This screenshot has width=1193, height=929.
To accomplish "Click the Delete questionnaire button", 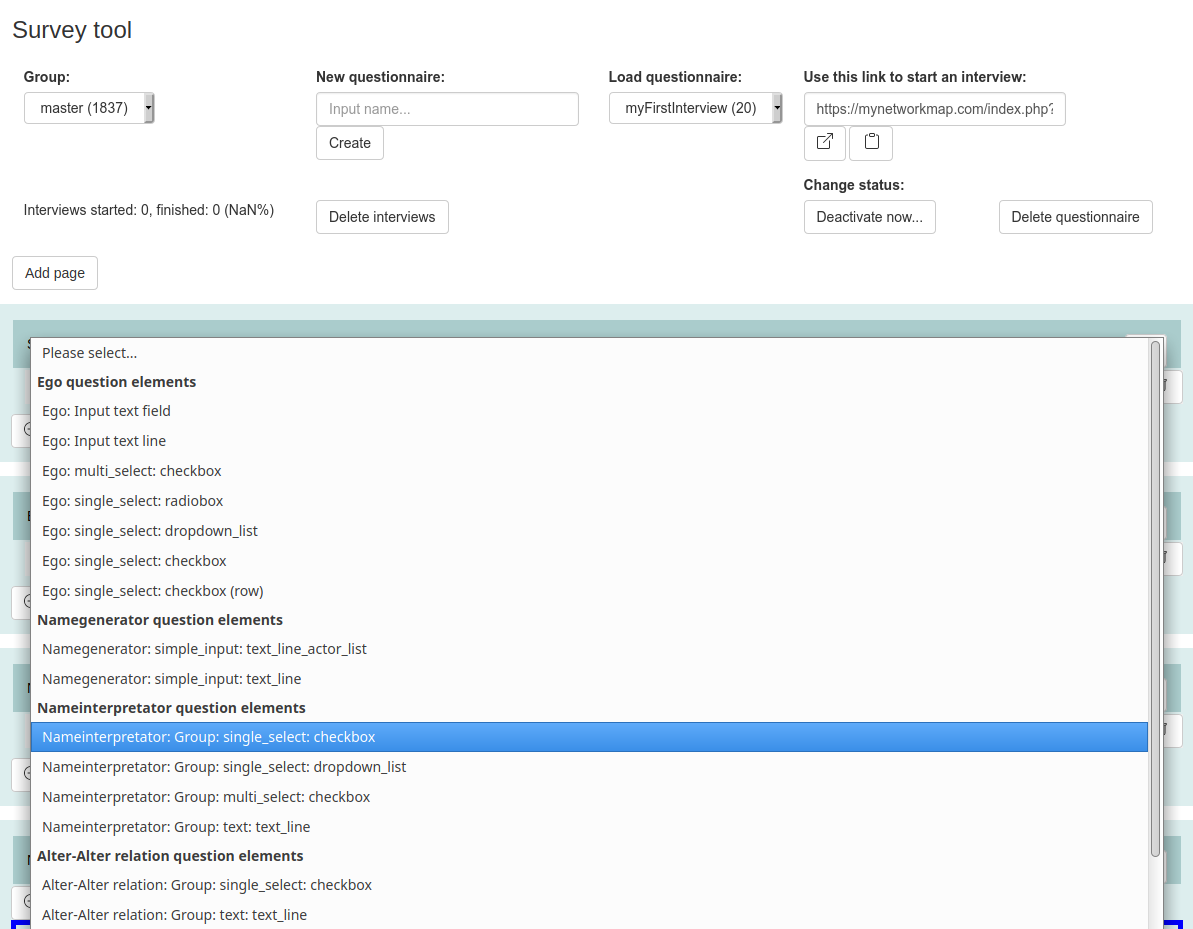I will point(1075,217).
